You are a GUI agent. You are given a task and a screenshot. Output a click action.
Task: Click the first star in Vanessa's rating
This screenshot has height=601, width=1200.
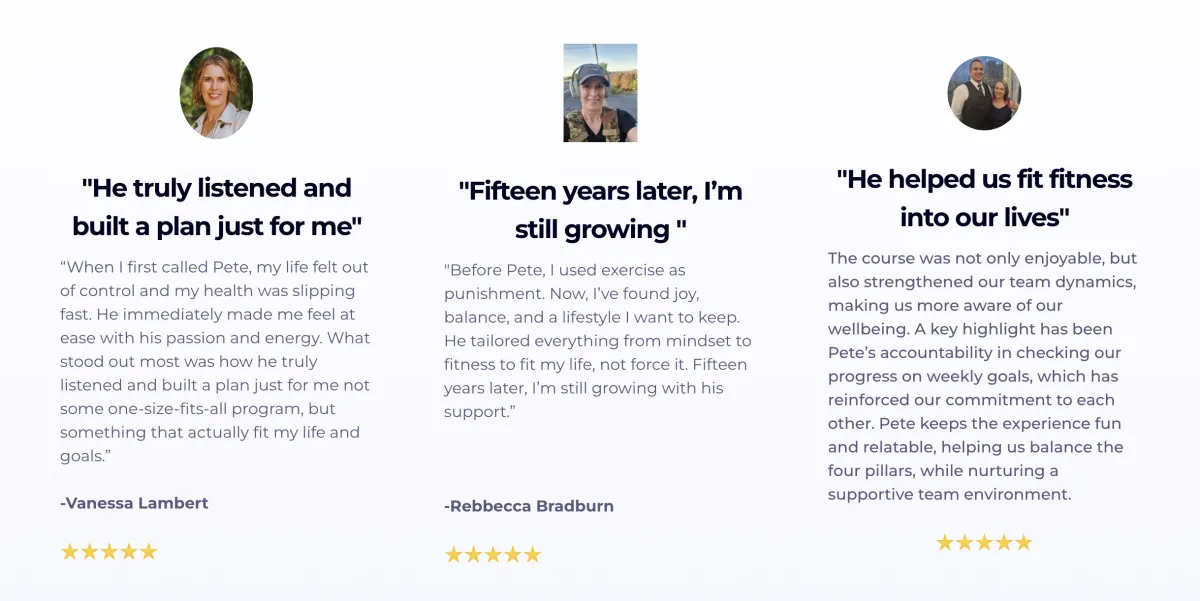[x=70, y=551]
